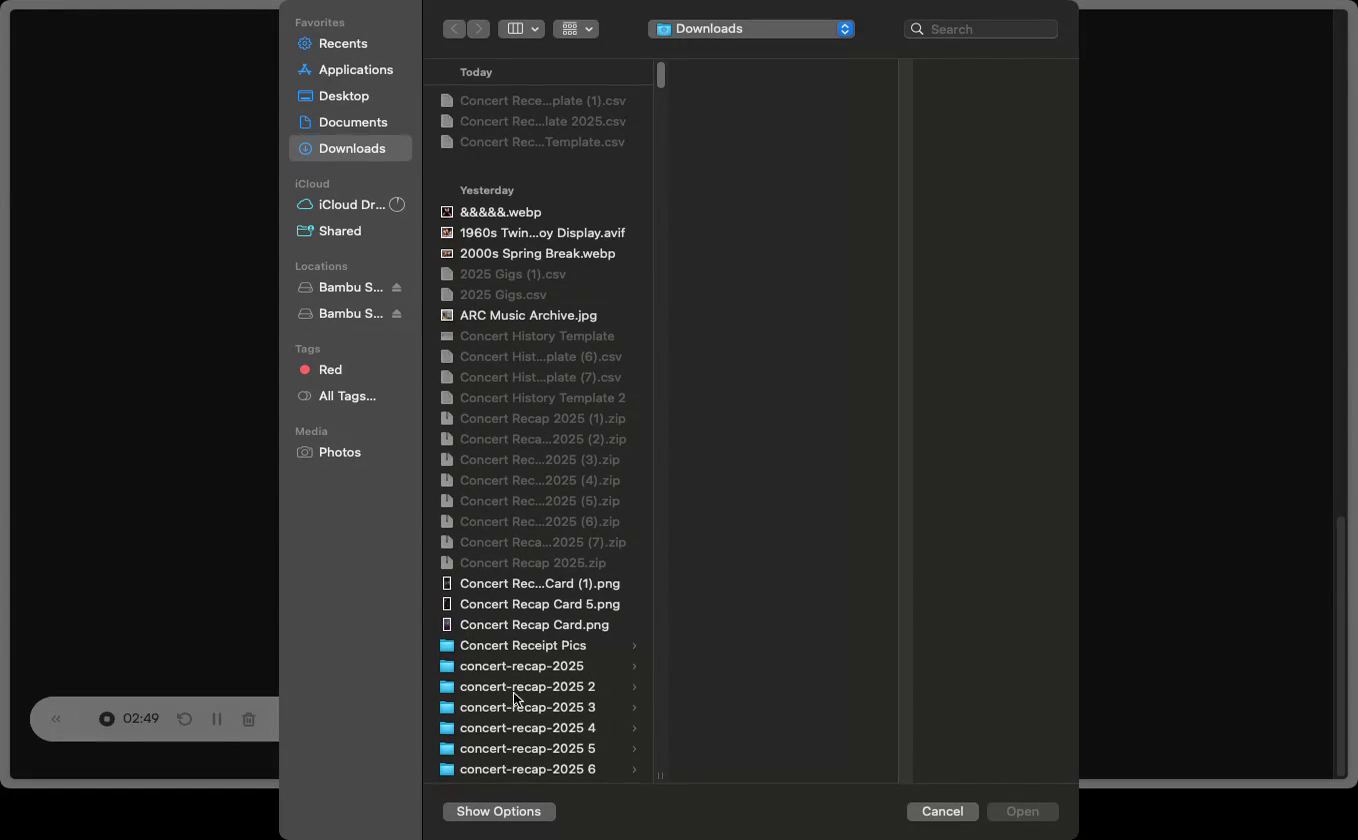Open the grouping options dropdown
This screenshot has height=840, width=1358.
pos(576,29)
